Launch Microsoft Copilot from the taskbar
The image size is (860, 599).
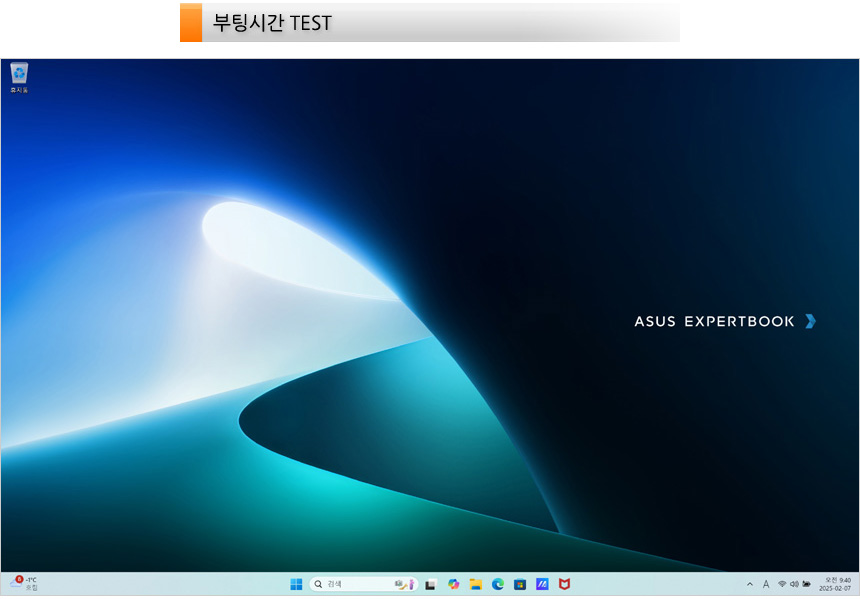tap(453, 584)
